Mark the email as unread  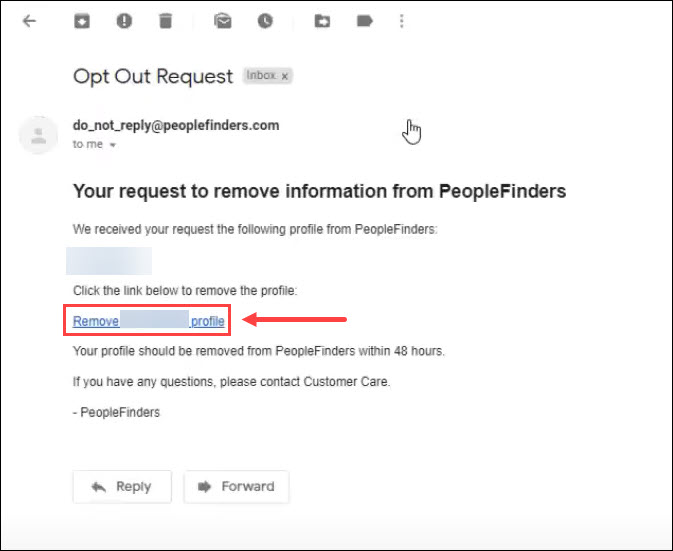(223, 21)
